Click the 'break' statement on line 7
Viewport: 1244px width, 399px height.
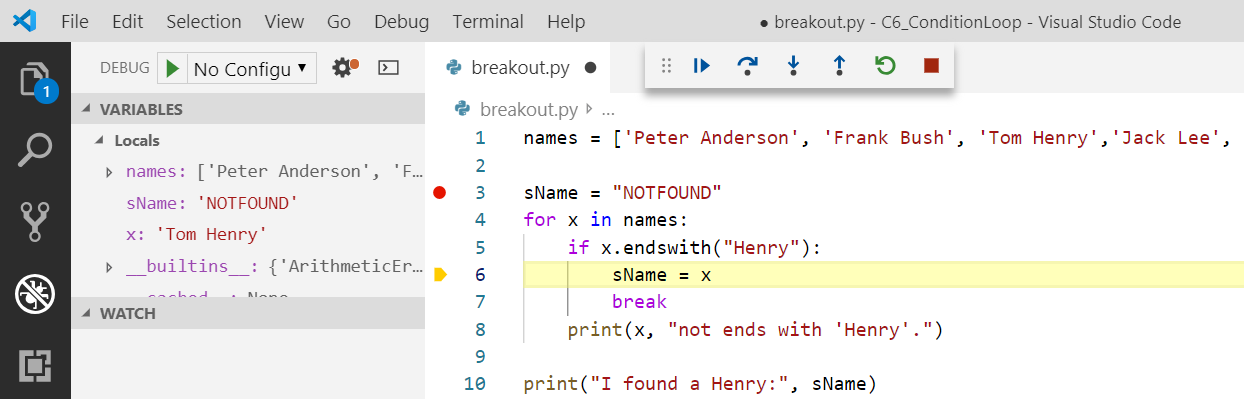pyautogui.click(x=639, y=301)
